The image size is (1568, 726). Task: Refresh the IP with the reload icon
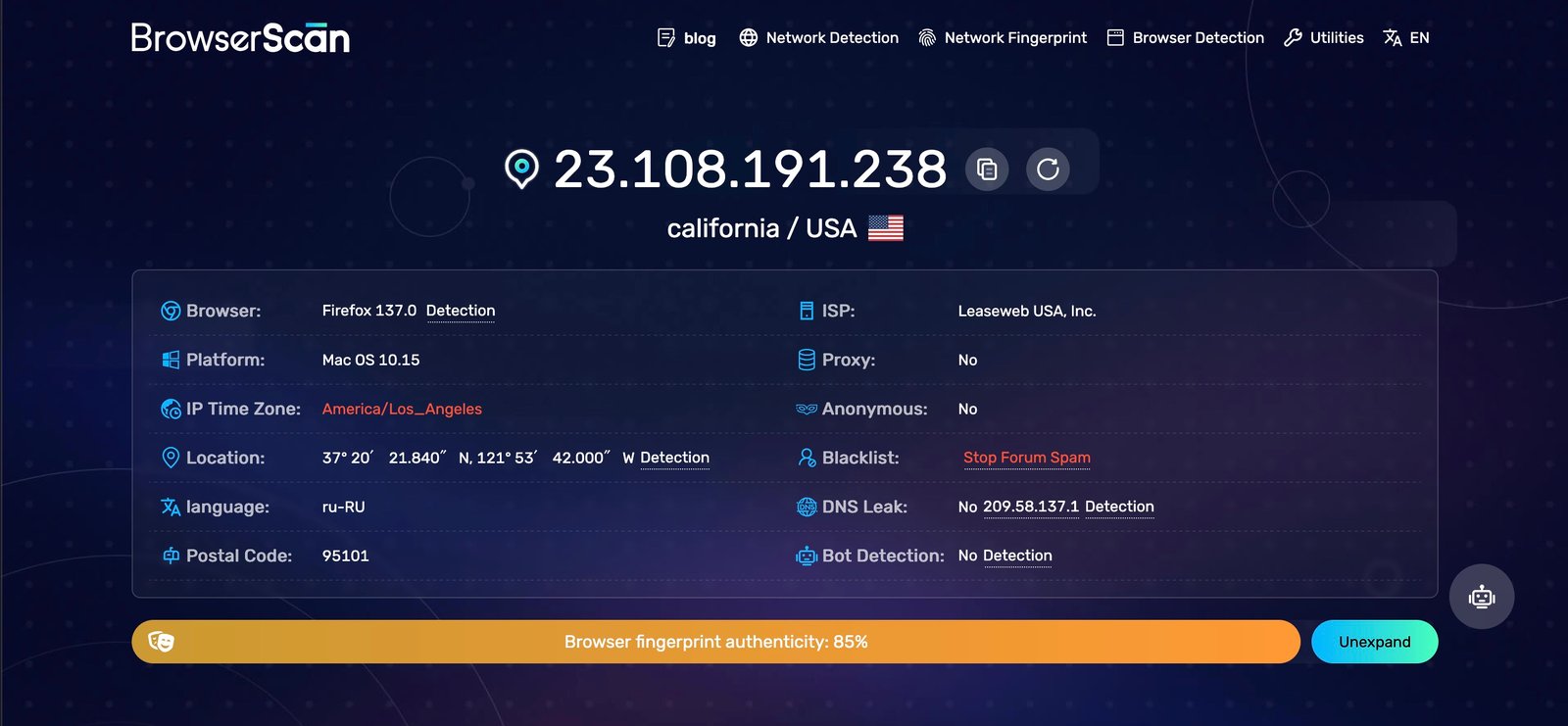pos(1048,169)
